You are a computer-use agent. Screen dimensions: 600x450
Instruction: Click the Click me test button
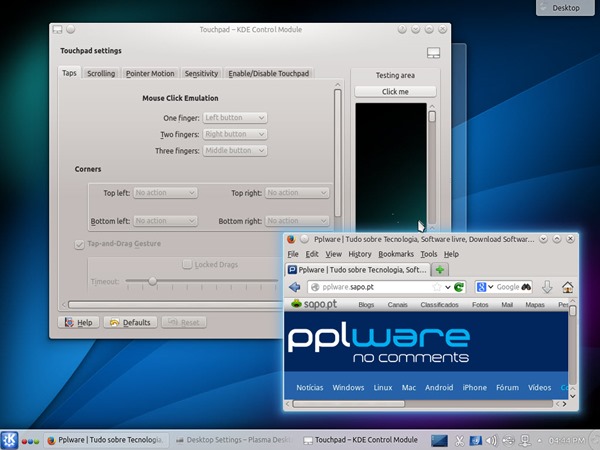click(x=395, y=92)
